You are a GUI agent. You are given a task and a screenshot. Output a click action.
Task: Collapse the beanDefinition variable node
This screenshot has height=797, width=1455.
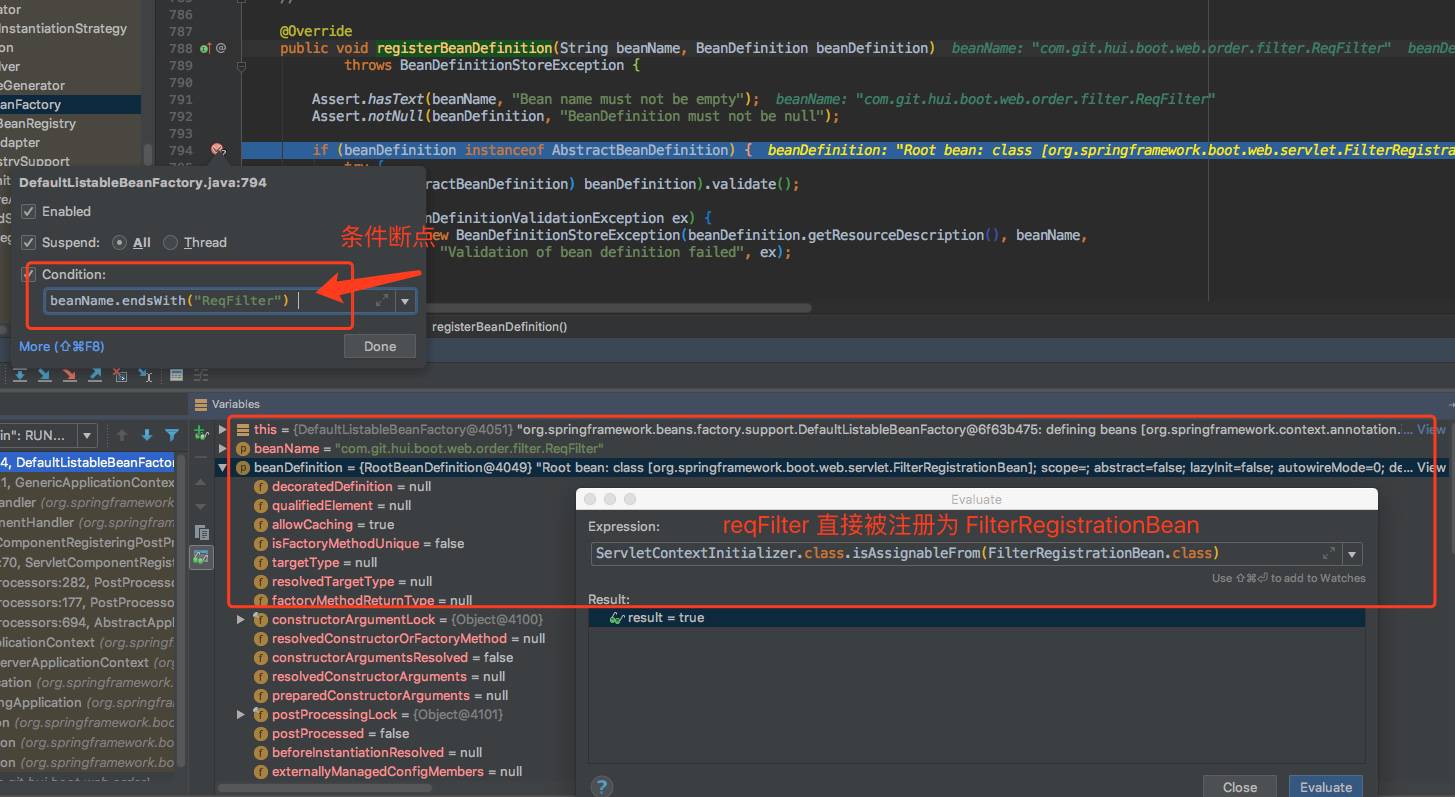click(223, 467)
